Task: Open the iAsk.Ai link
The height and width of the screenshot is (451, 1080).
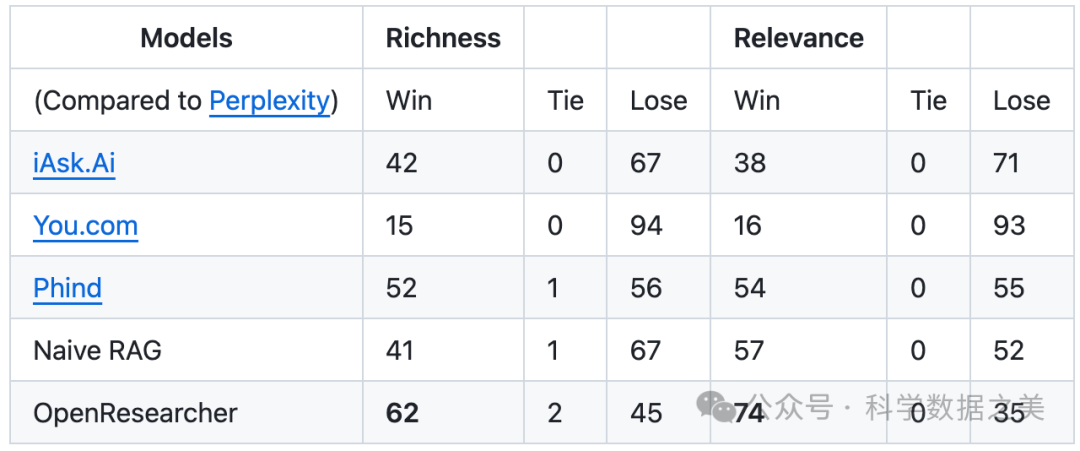Action: click(74, 163)
